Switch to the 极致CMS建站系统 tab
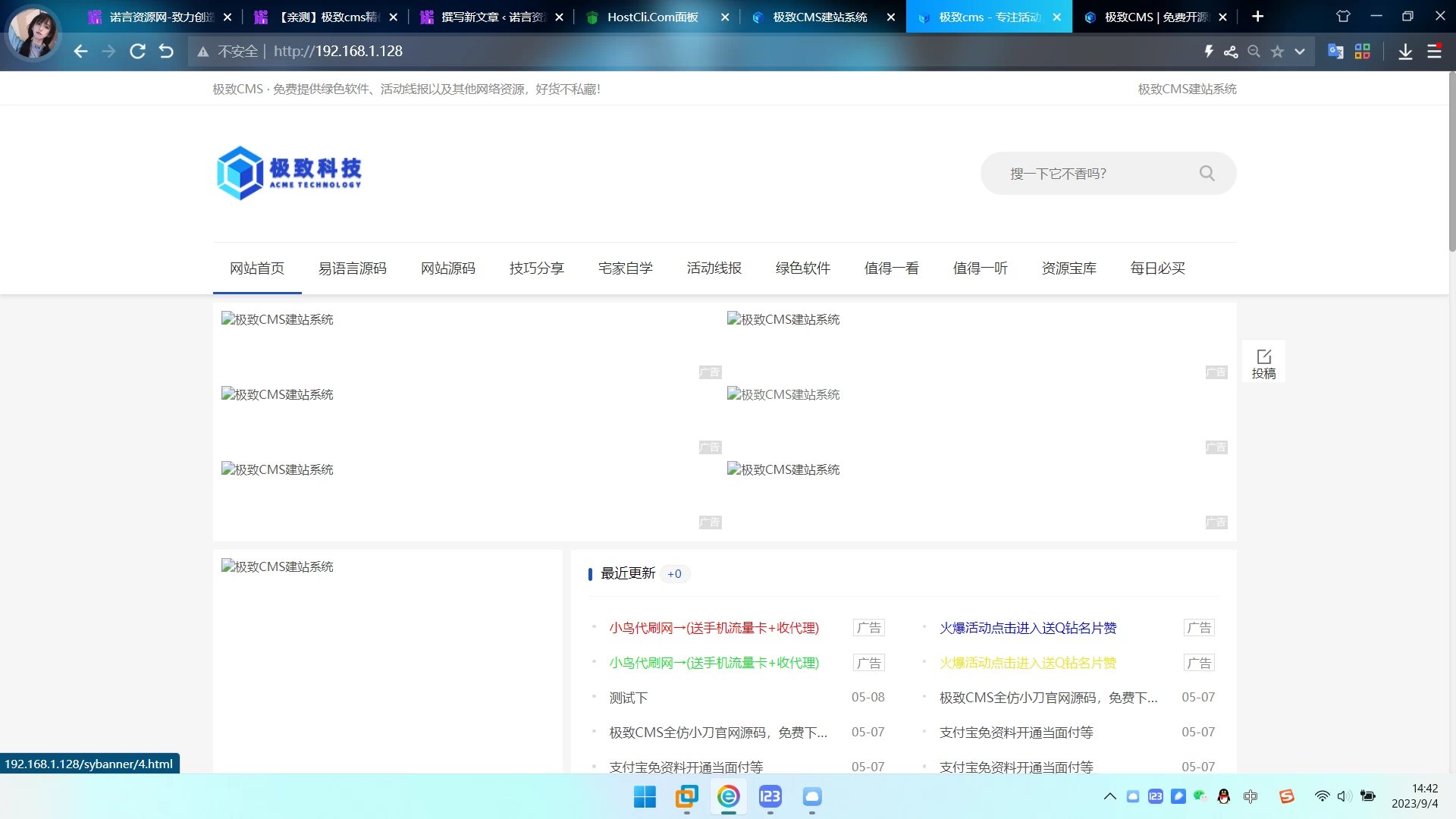Viewport: 1456px width, 819px height. (819, 17)
